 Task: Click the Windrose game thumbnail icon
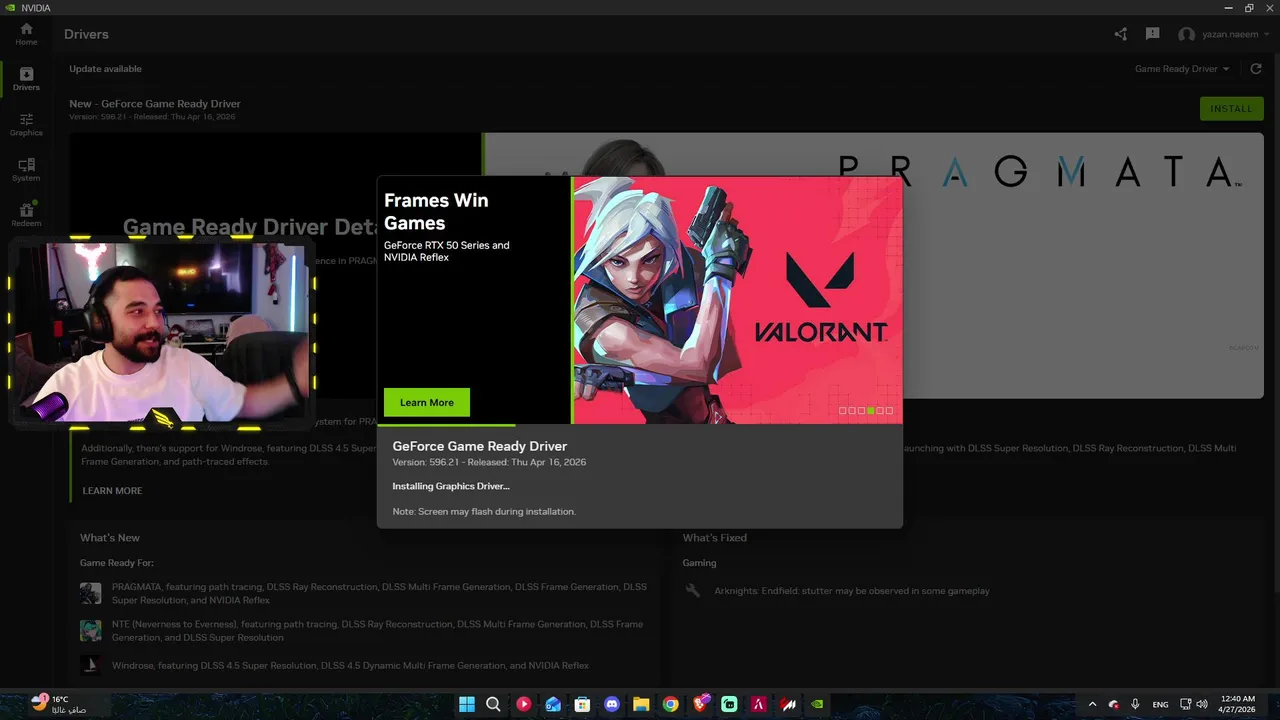pos(91,665)
